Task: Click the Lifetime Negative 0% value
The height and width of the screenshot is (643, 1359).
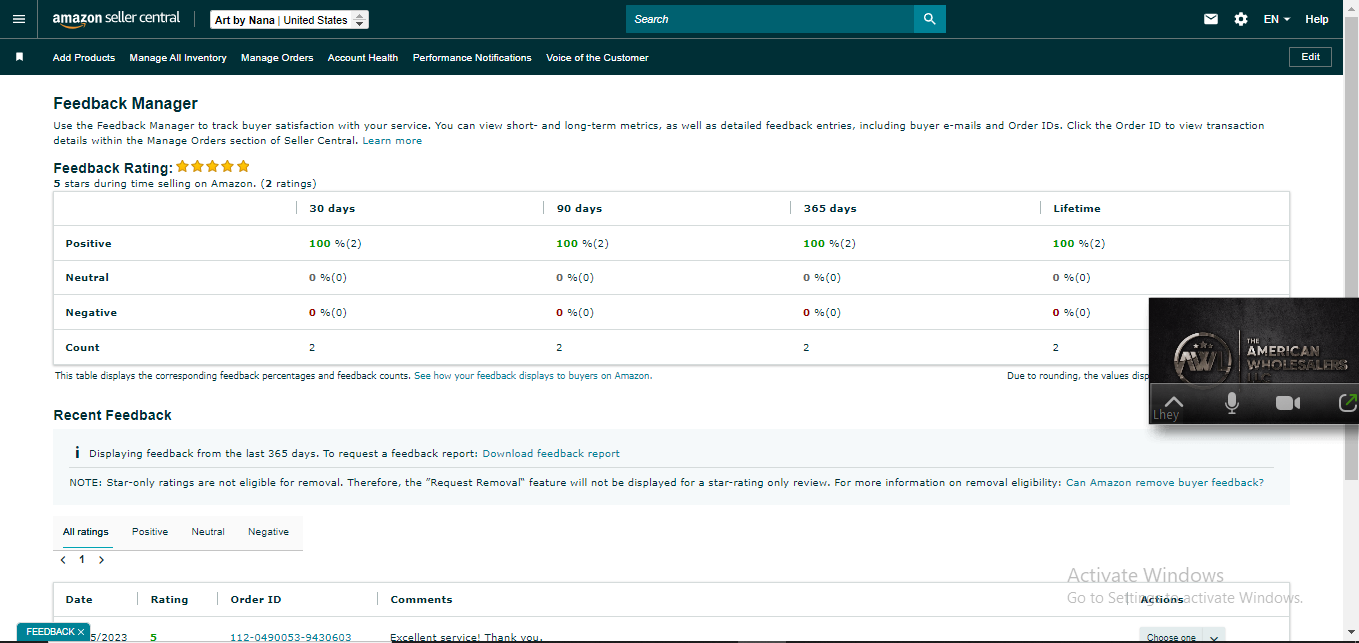Action: pyautogui.click(x=1071, y=313)
